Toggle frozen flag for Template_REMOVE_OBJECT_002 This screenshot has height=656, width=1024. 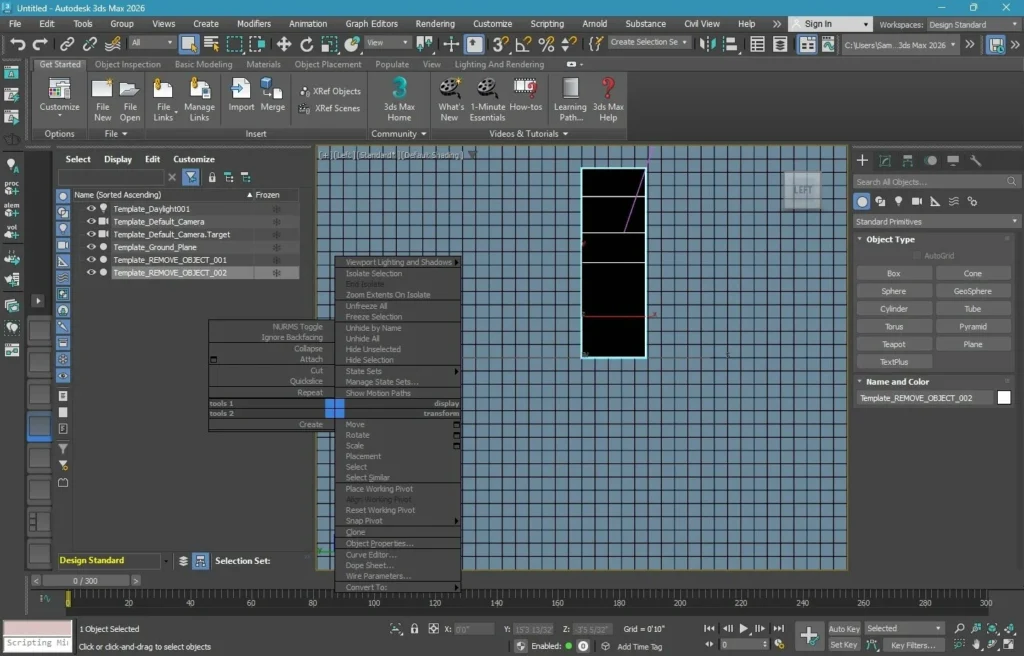(276, 272)
